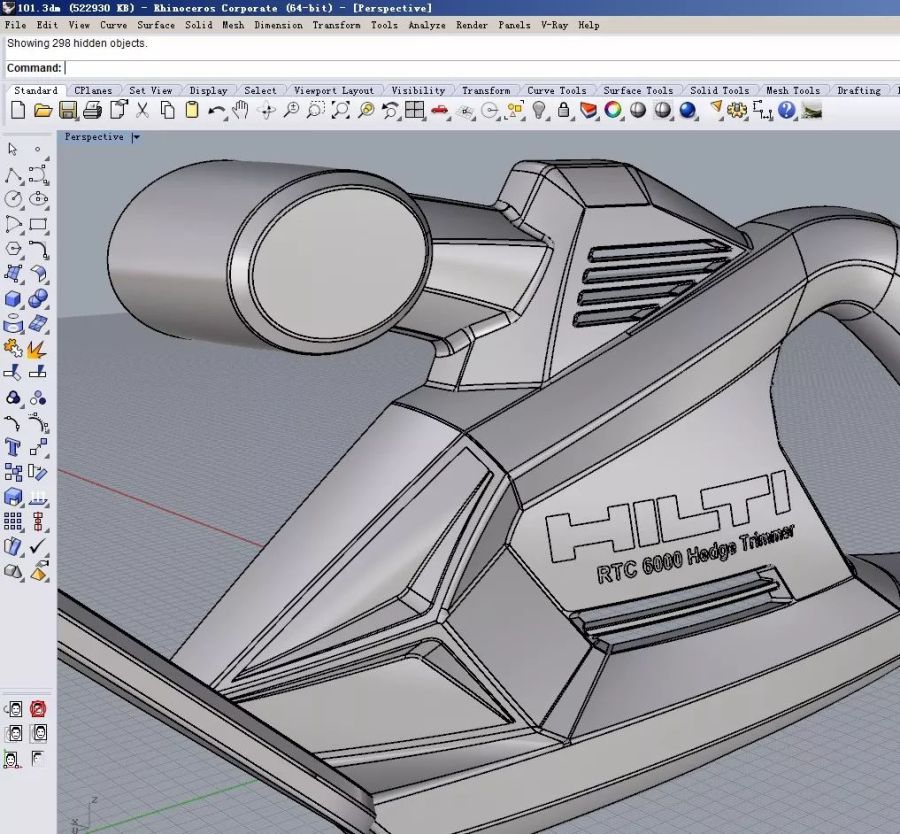Image resolution: width=900 pixels, height=834 pixels.
Task: Open the Perspective viewport dropdown arrow
Action: point(136,137)
